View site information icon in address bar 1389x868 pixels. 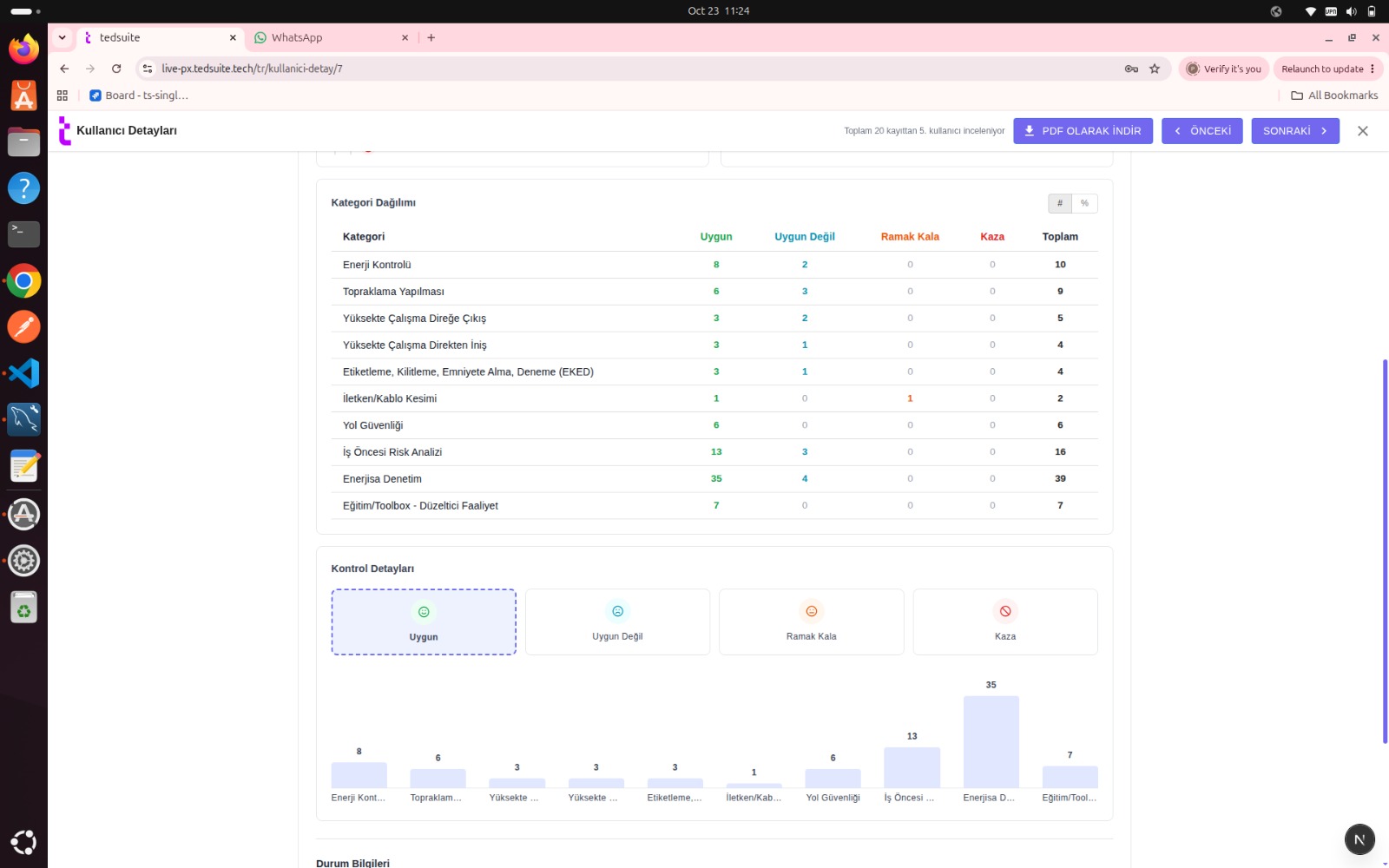(x=148, y=69)
